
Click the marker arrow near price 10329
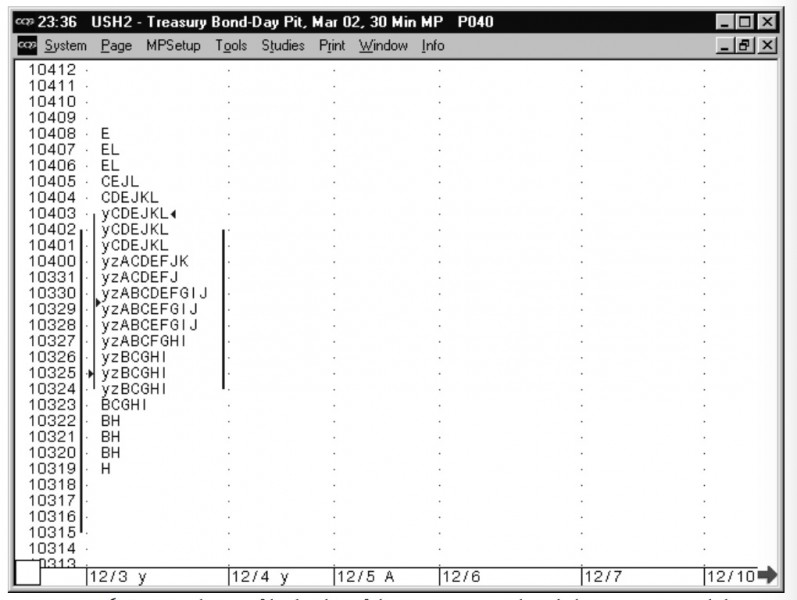point(98,303)
